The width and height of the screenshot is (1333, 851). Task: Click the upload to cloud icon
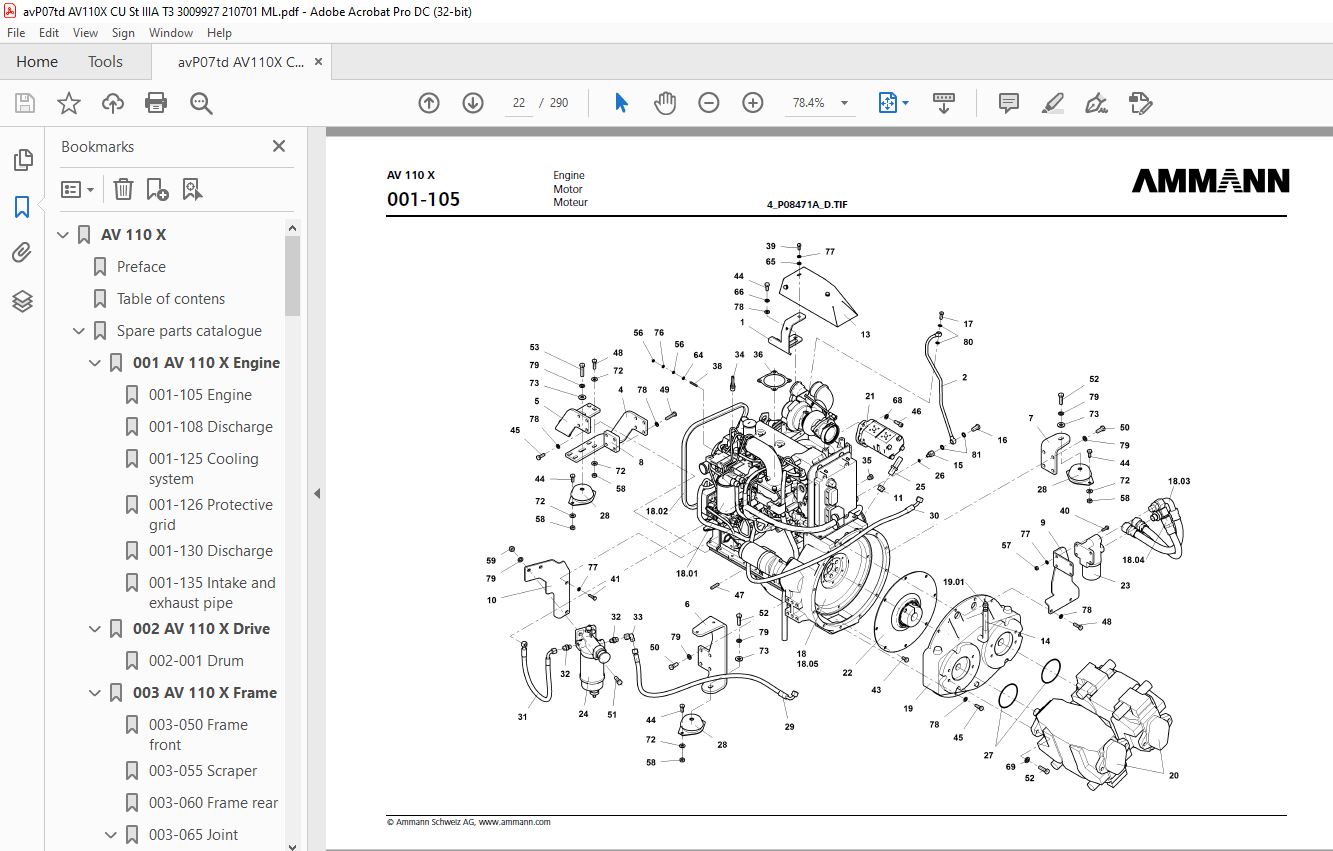113,103
